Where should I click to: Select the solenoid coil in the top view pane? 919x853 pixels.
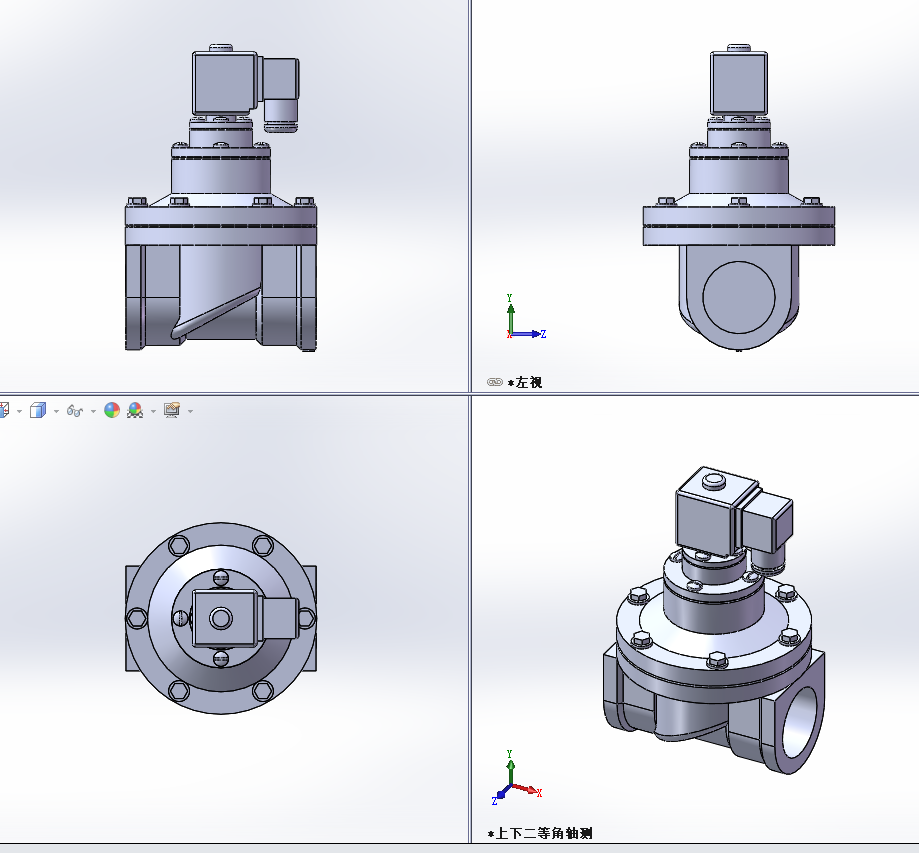224,618
